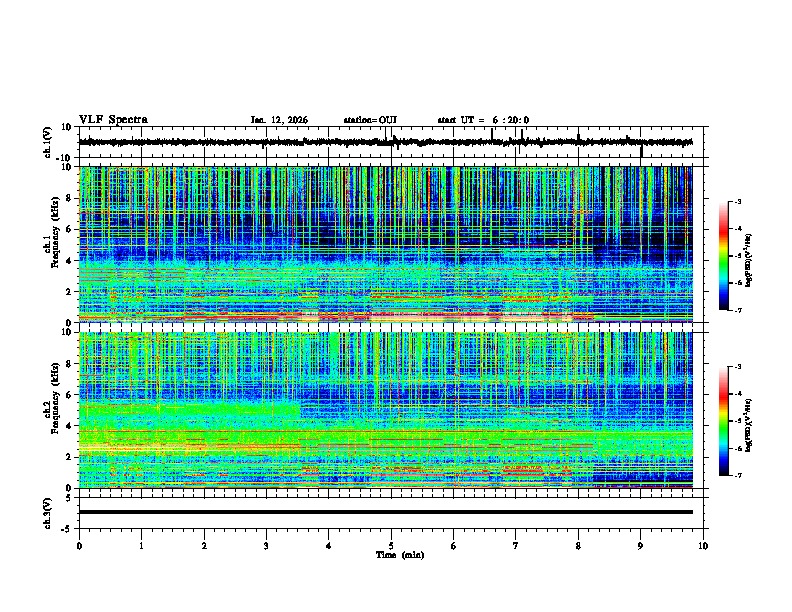The width and height of the screenshot is (792, 612).
Task: Click the "-7" label on ch.1 colorbar
Action: click(737, 310)
